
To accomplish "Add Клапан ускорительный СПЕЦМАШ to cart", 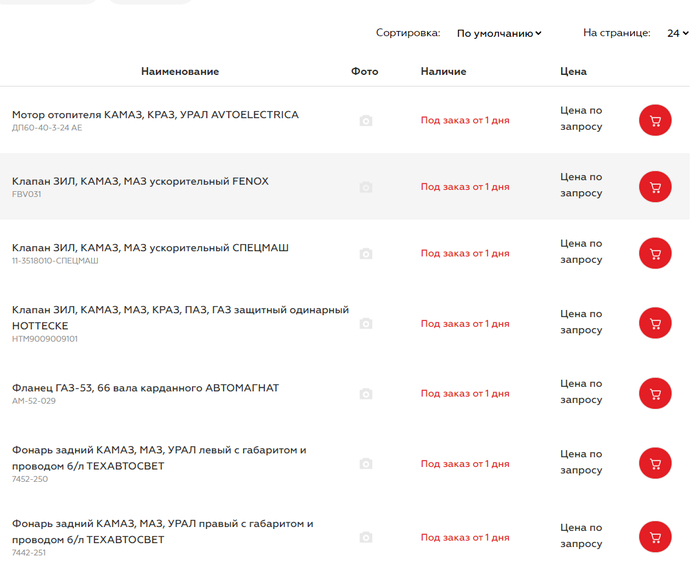I will (655, 253).
